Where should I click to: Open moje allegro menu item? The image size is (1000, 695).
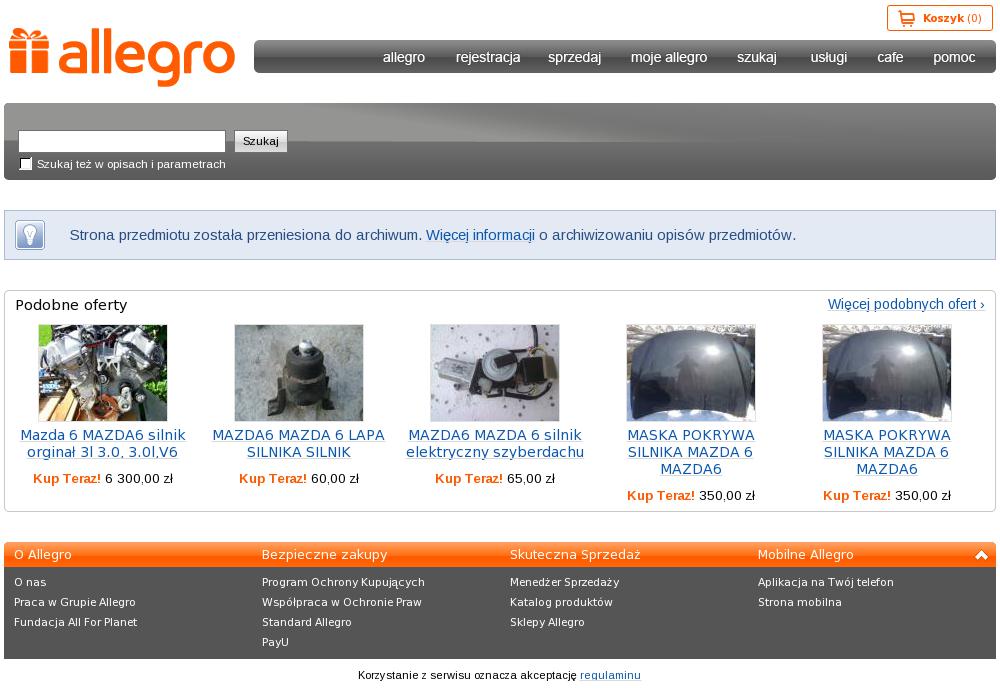tap(669, 57)
